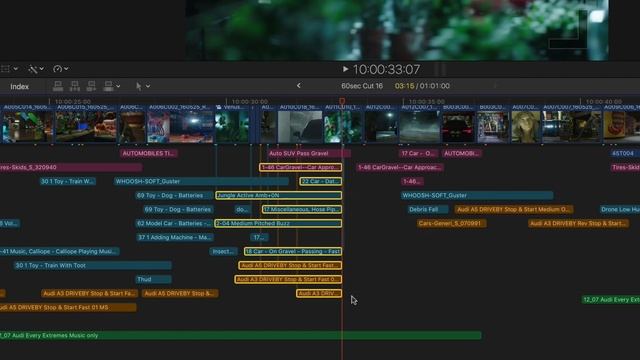
Task: Open the tools pop-up chevron
Action: tap(148, 87)
